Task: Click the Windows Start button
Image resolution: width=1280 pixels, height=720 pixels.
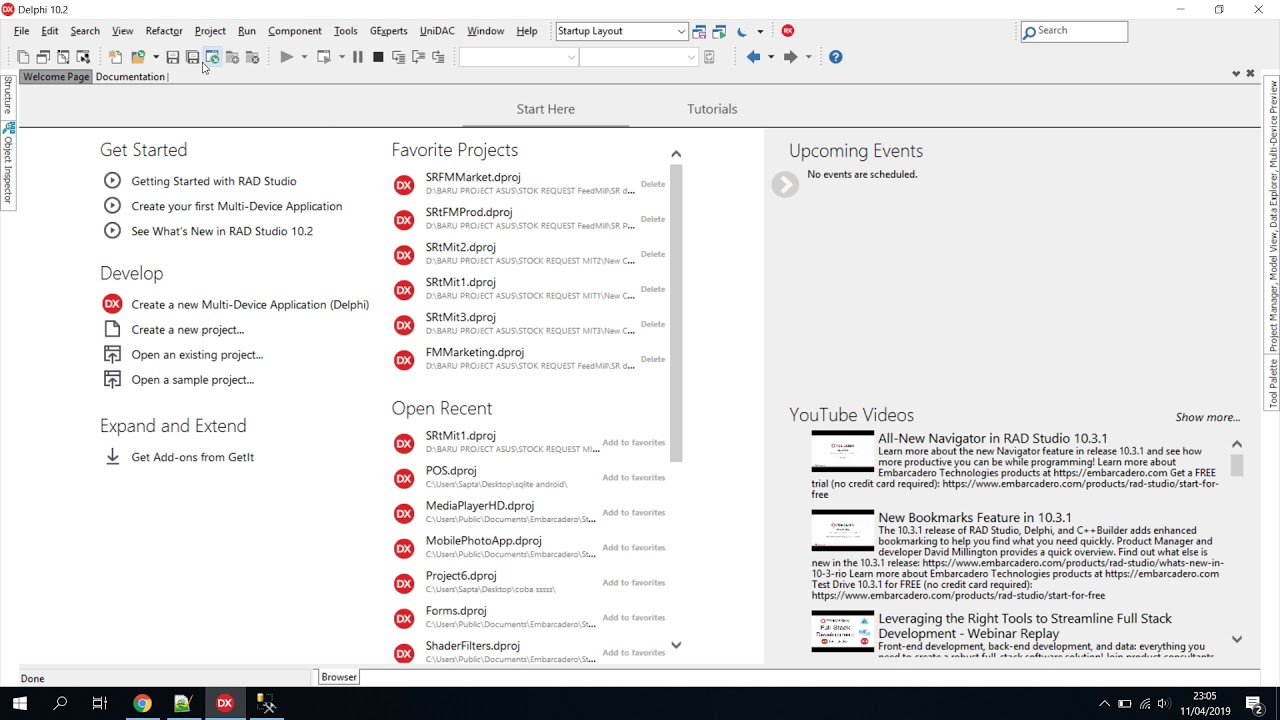Action: pos(20,703)
